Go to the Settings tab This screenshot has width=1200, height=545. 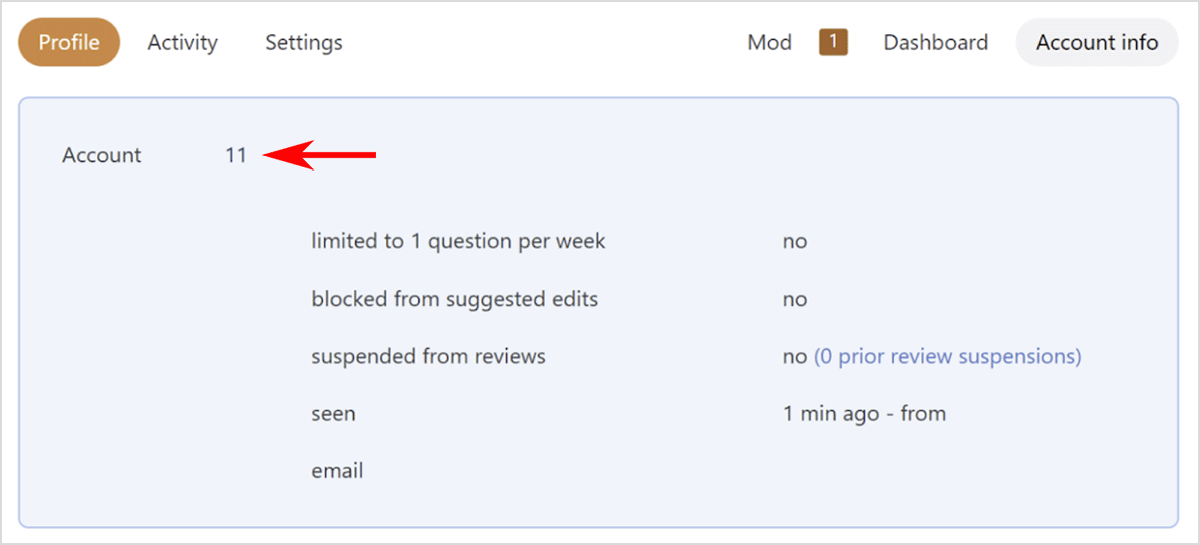coord(303,43)
